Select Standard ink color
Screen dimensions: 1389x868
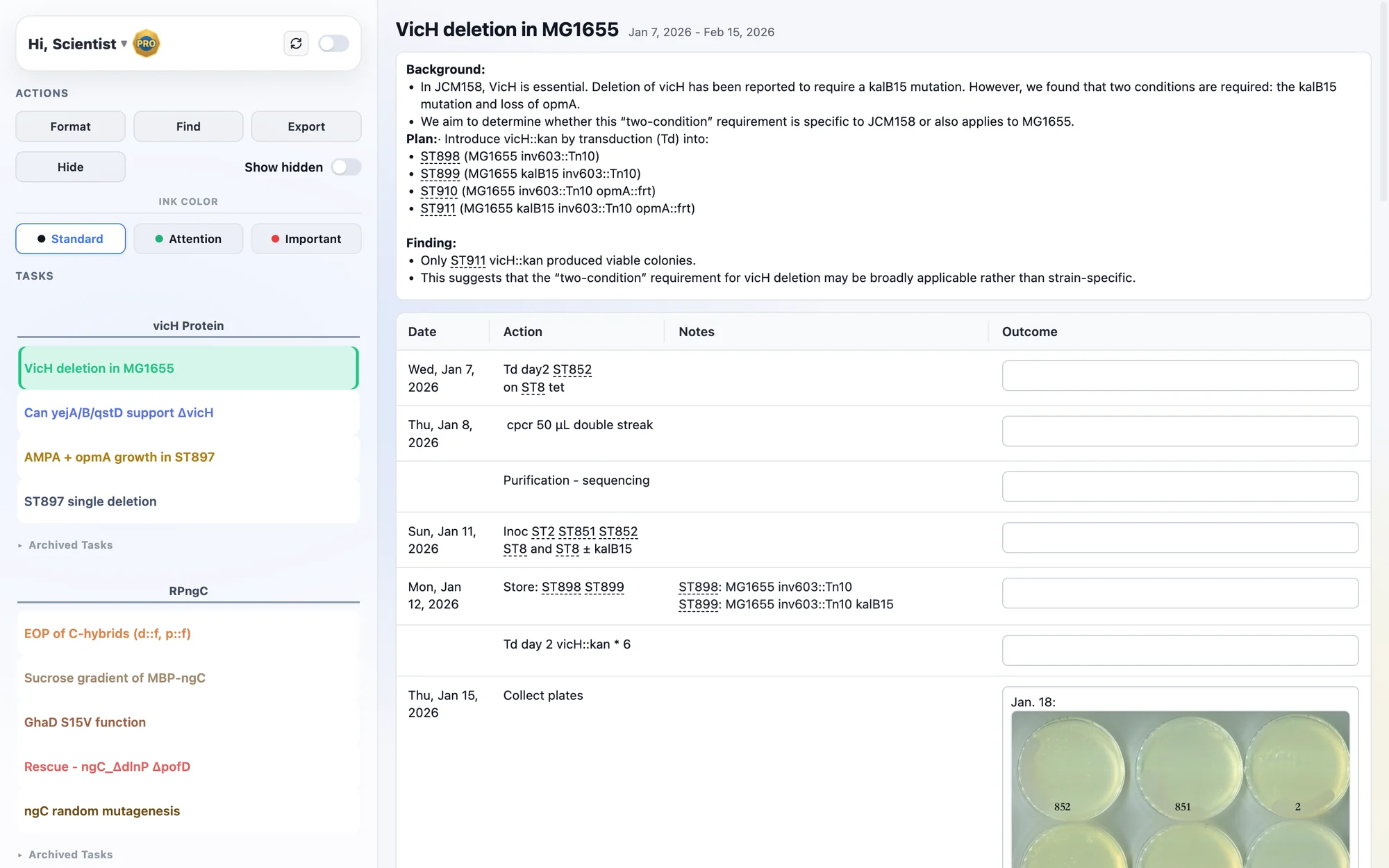click(x=70, y=239)
